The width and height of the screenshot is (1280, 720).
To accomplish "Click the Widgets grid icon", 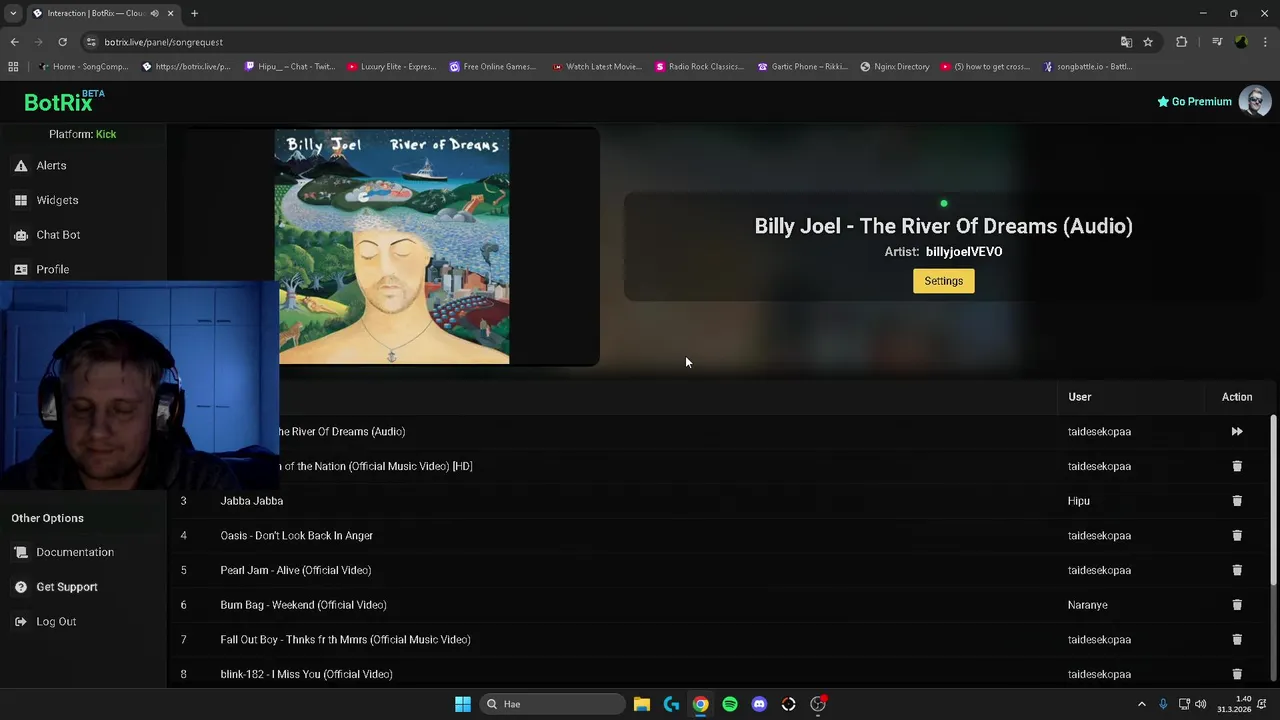I will [x=20, y=200].
